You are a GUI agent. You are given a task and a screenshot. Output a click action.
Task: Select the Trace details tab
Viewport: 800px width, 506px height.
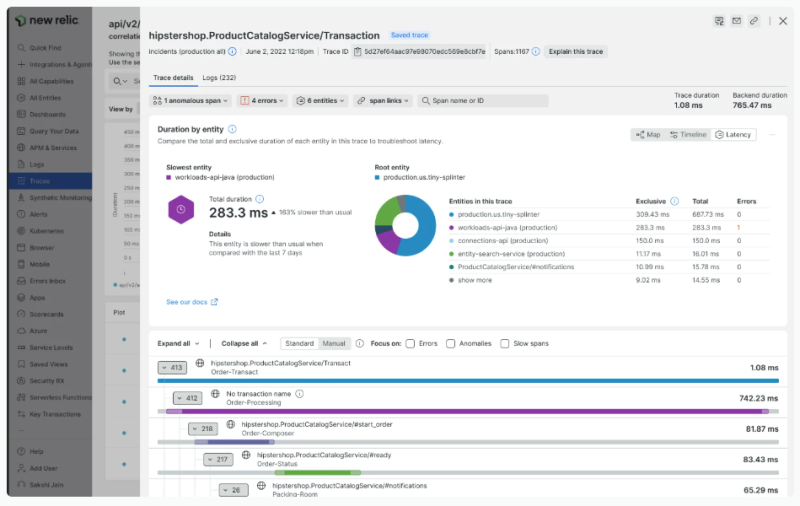click(173, 78)
